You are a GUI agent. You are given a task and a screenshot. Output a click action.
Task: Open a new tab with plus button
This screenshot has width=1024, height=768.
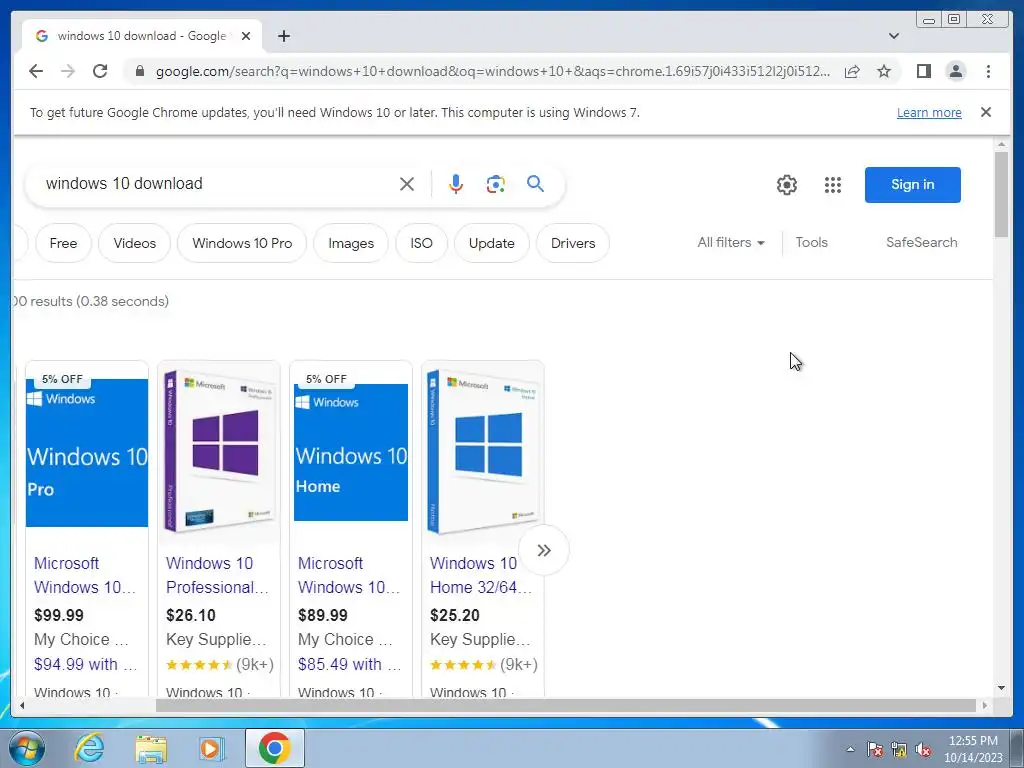pos(283,36)
